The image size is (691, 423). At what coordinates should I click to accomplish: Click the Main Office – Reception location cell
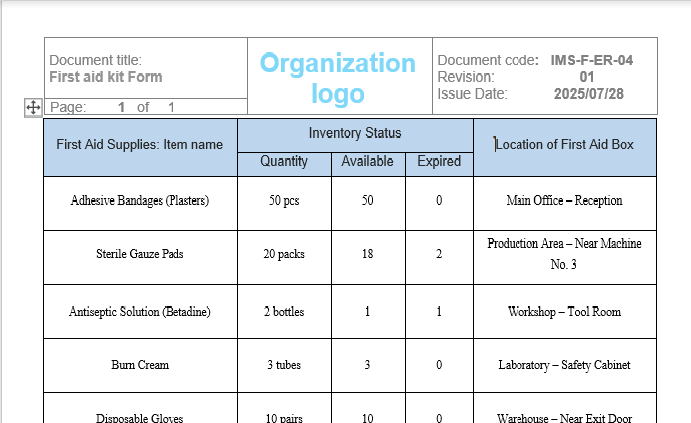565,201
